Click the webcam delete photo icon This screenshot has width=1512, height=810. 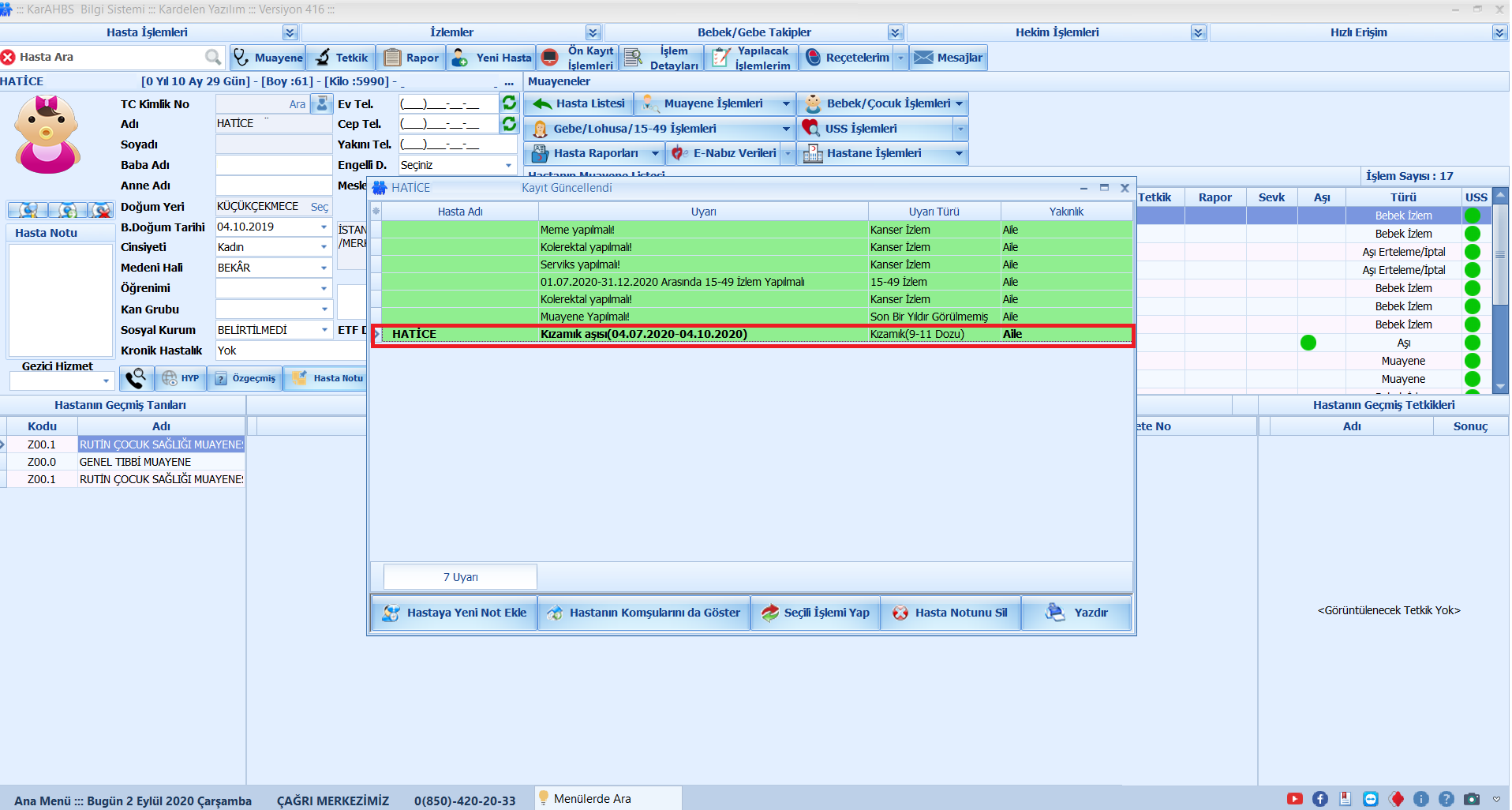tap(100, 210)
